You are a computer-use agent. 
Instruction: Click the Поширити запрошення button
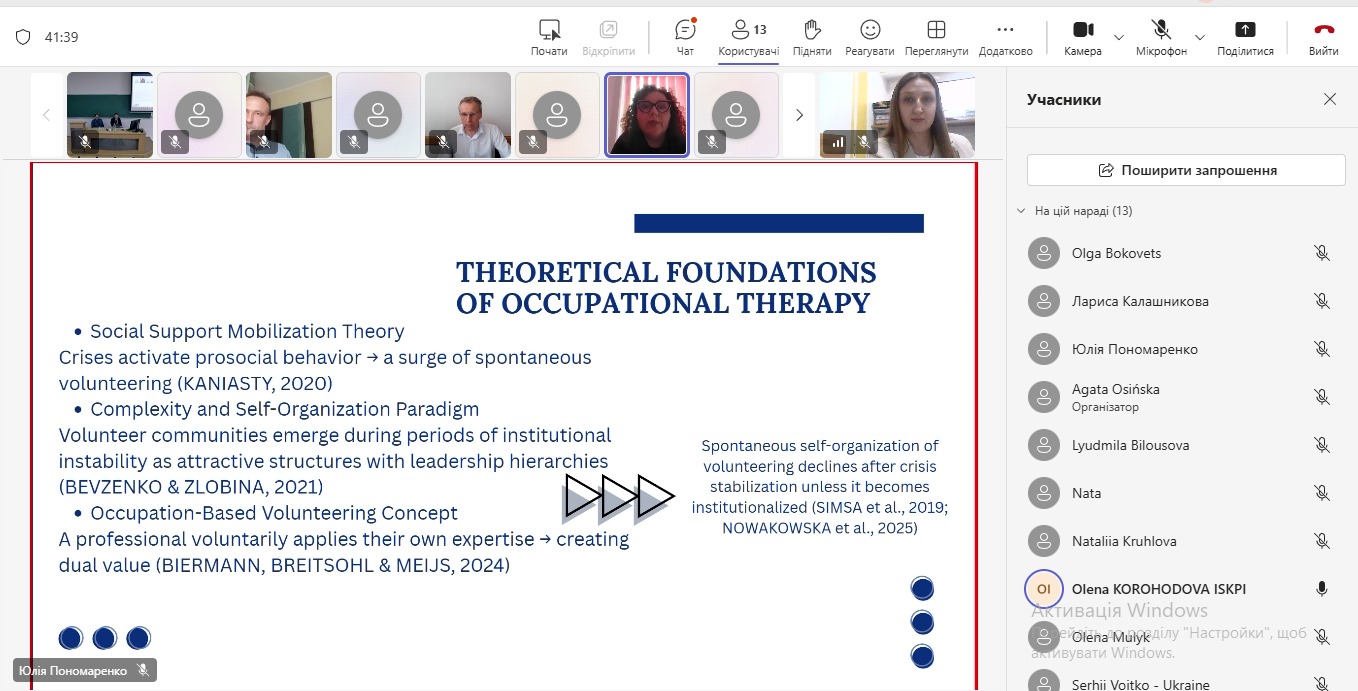[x=1186, y=170]
